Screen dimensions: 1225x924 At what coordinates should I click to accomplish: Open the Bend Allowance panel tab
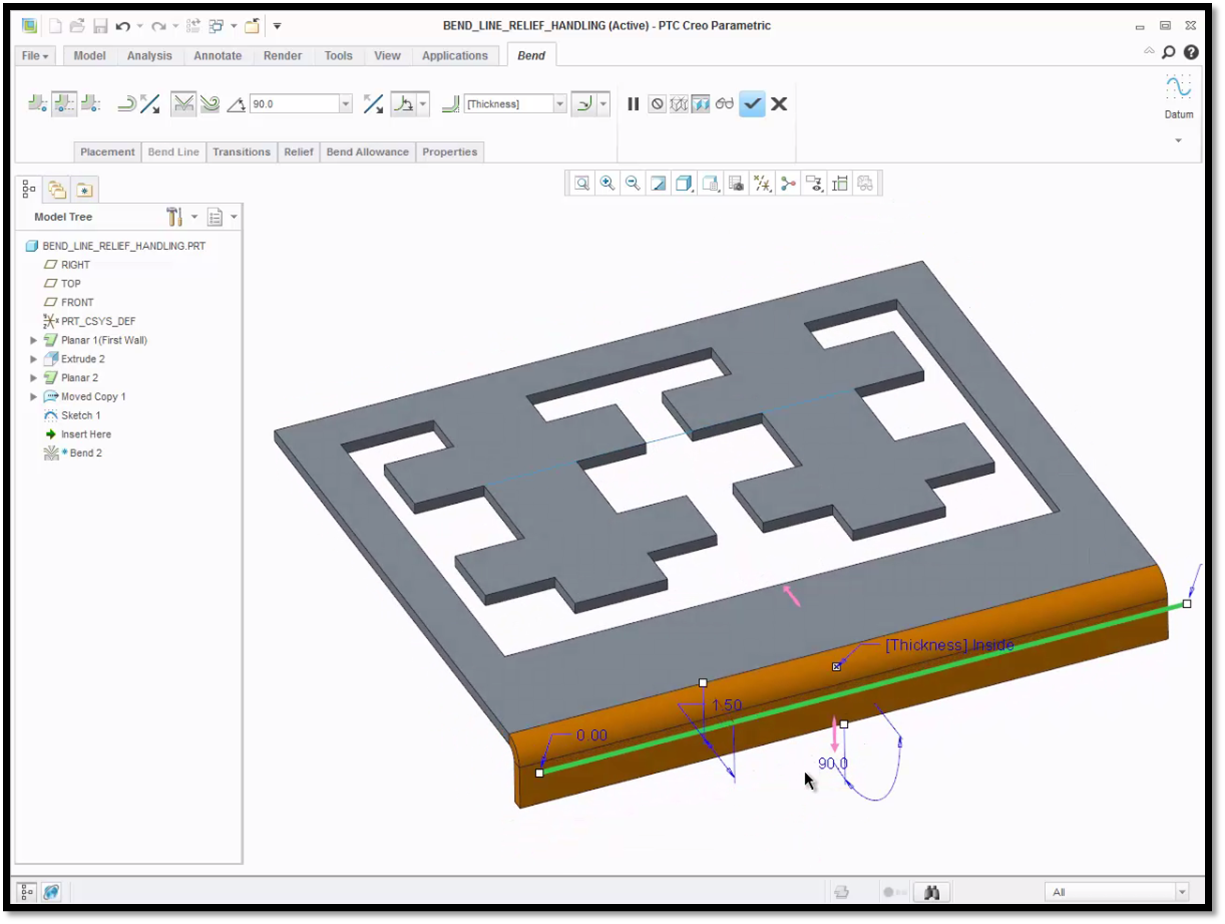coord(367,152)
